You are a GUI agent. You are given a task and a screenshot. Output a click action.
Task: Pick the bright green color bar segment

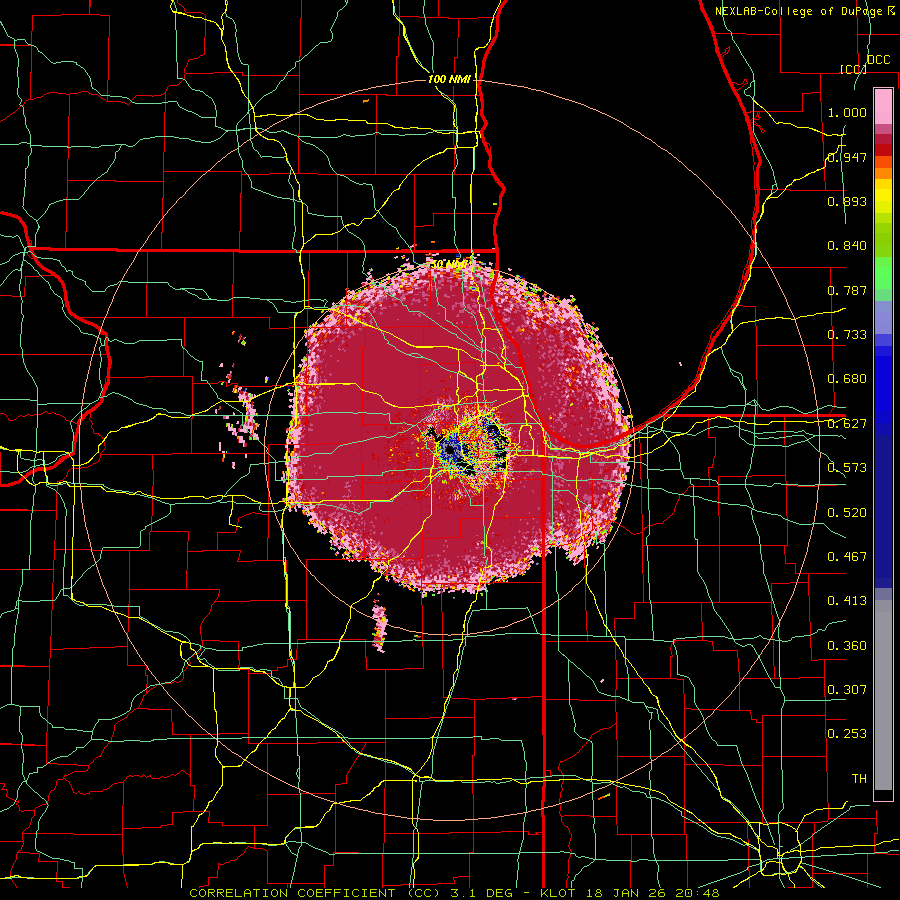[883, 273]
